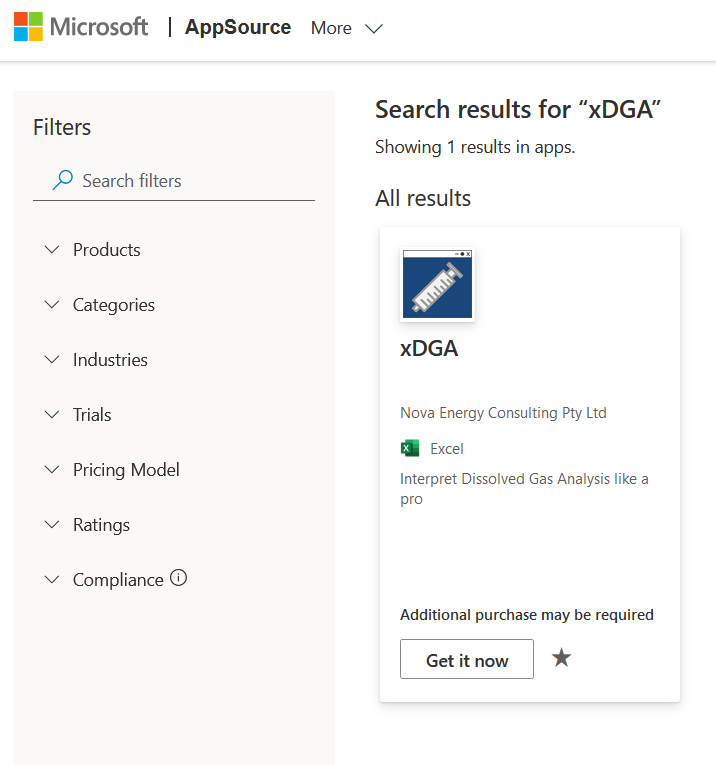Click the Microsoft logo

(x=28, y=27)
